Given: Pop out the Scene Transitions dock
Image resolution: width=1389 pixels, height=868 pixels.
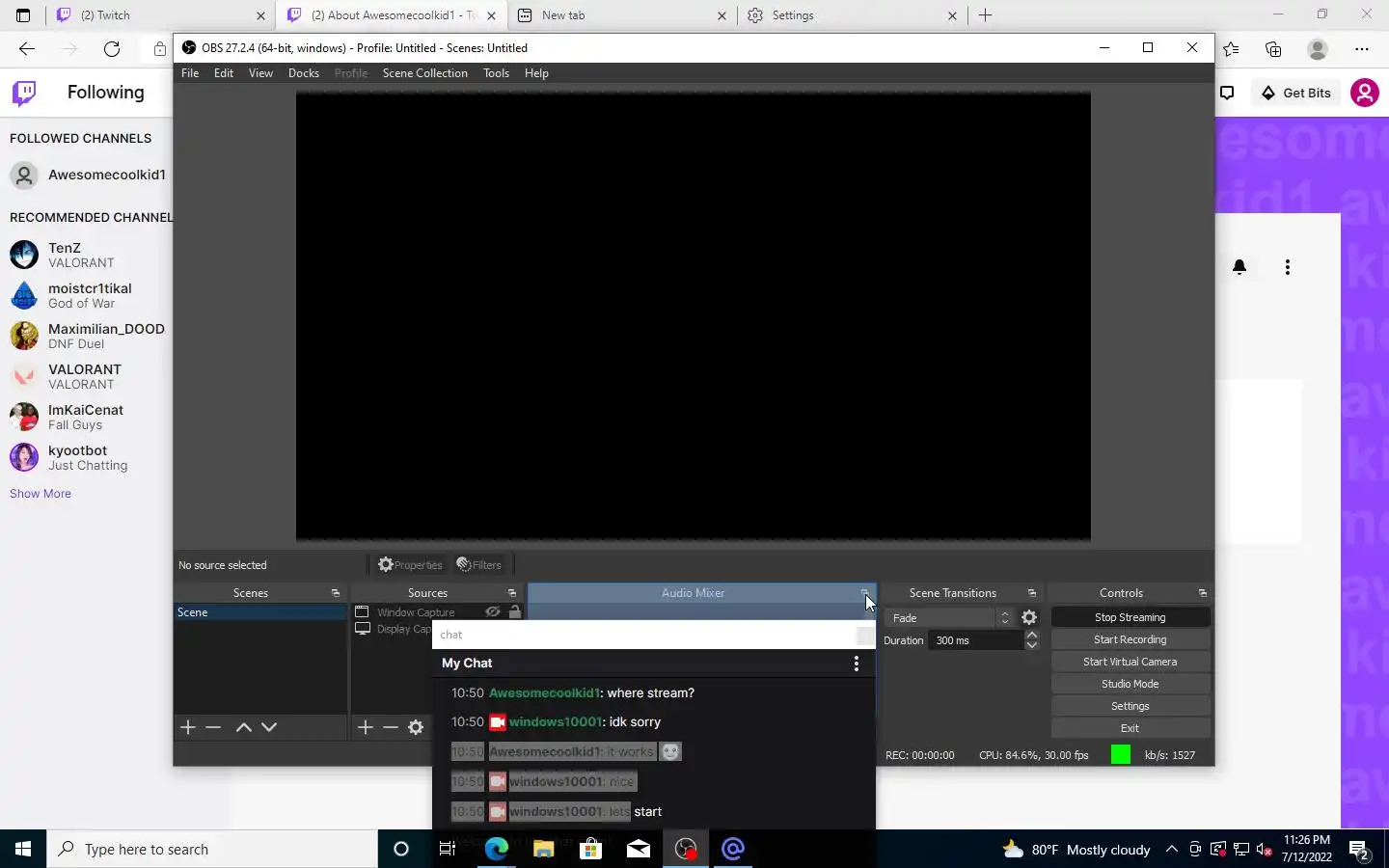Looking at the screenshot, I should (x=1032, y=593).
